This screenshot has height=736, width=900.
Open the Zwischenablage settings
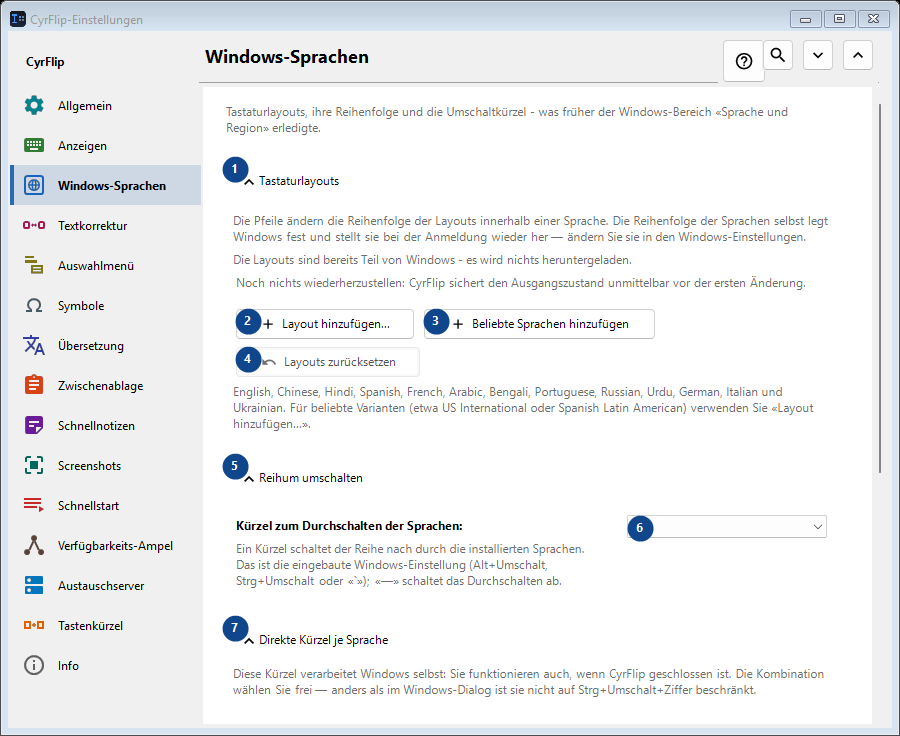pyautogui.click(x=106, y=385)
